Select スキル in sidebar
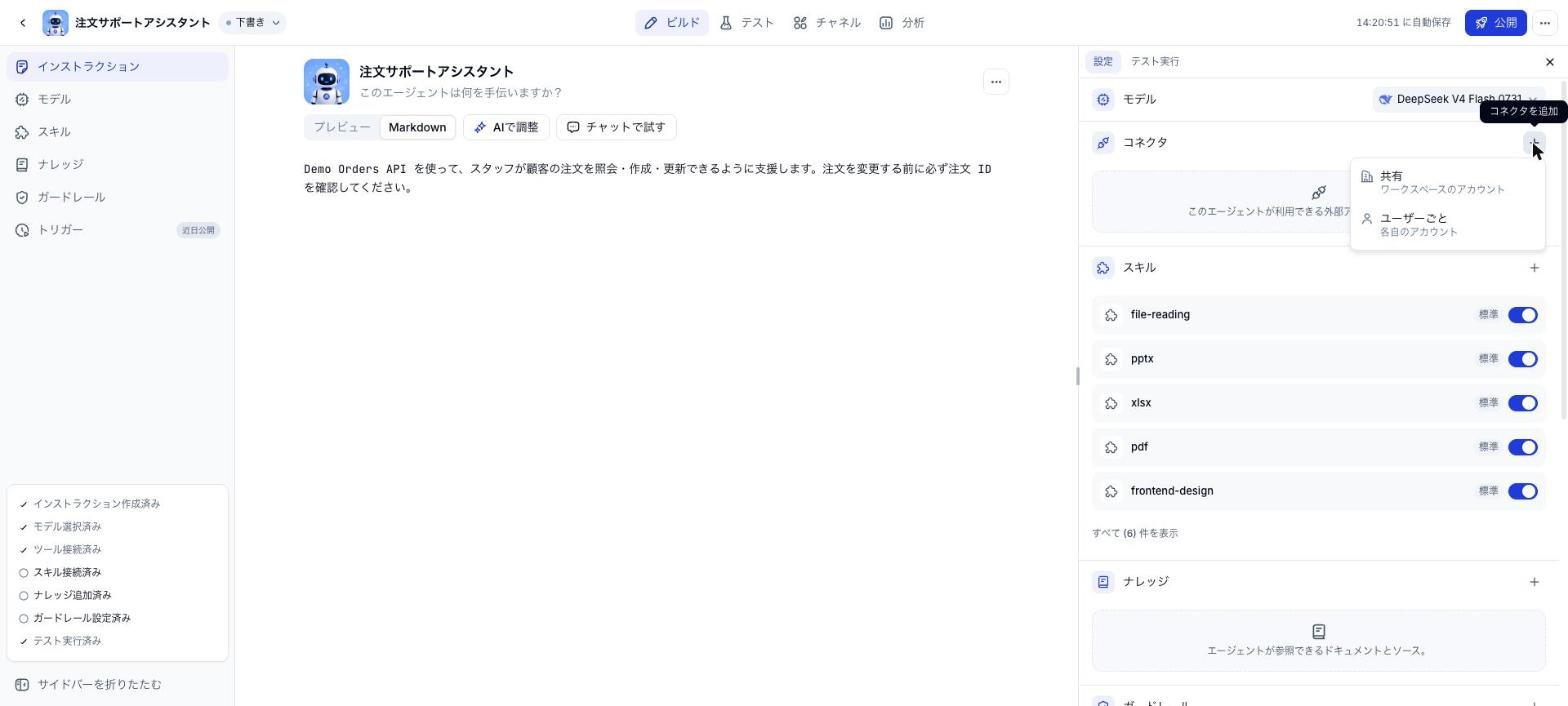 [x=117, y=132]
